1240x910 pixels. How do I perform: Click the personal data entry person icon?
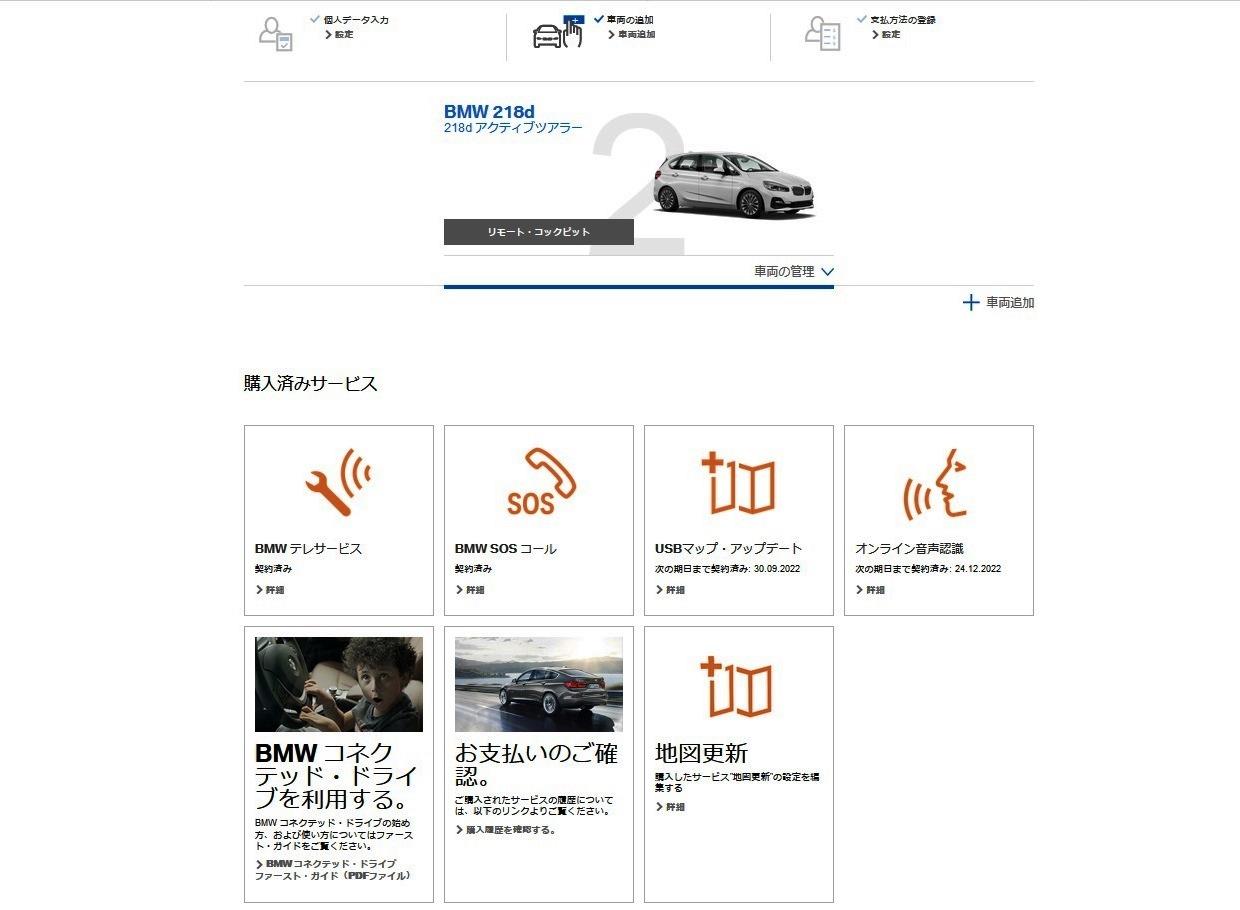(x=275, y=33)
